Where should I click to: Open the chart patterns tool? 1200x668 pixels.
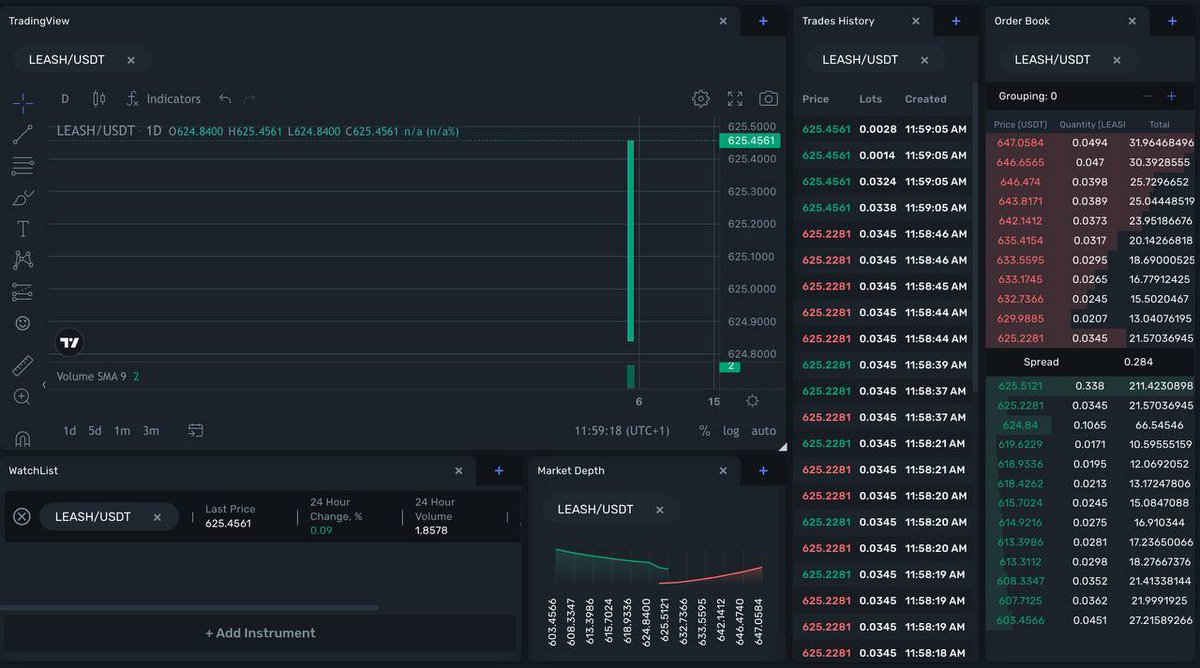tap(23, 260)
